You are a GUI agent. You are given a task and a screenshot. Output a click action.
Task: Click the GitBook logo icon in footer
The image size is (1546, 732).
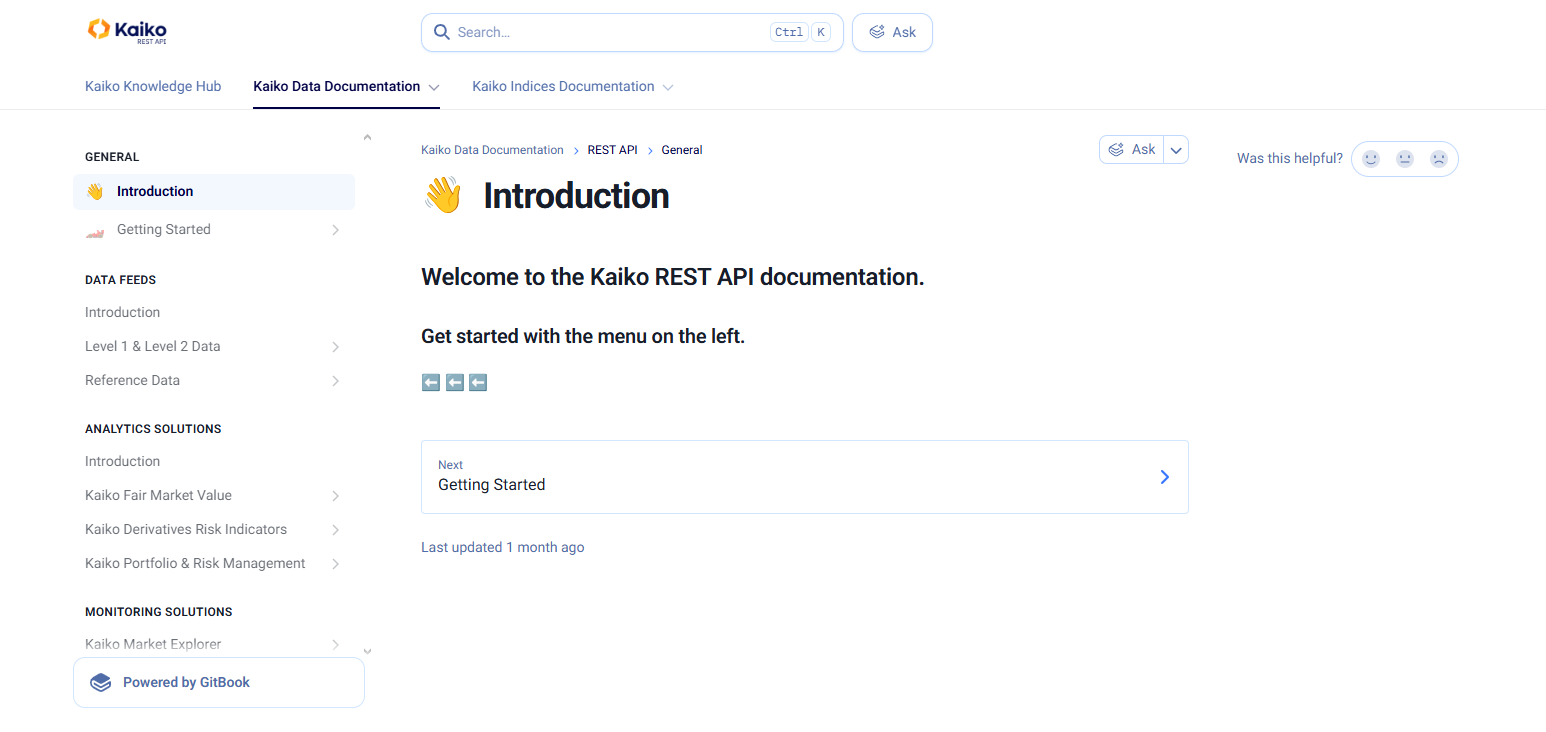tap(100, 682)
